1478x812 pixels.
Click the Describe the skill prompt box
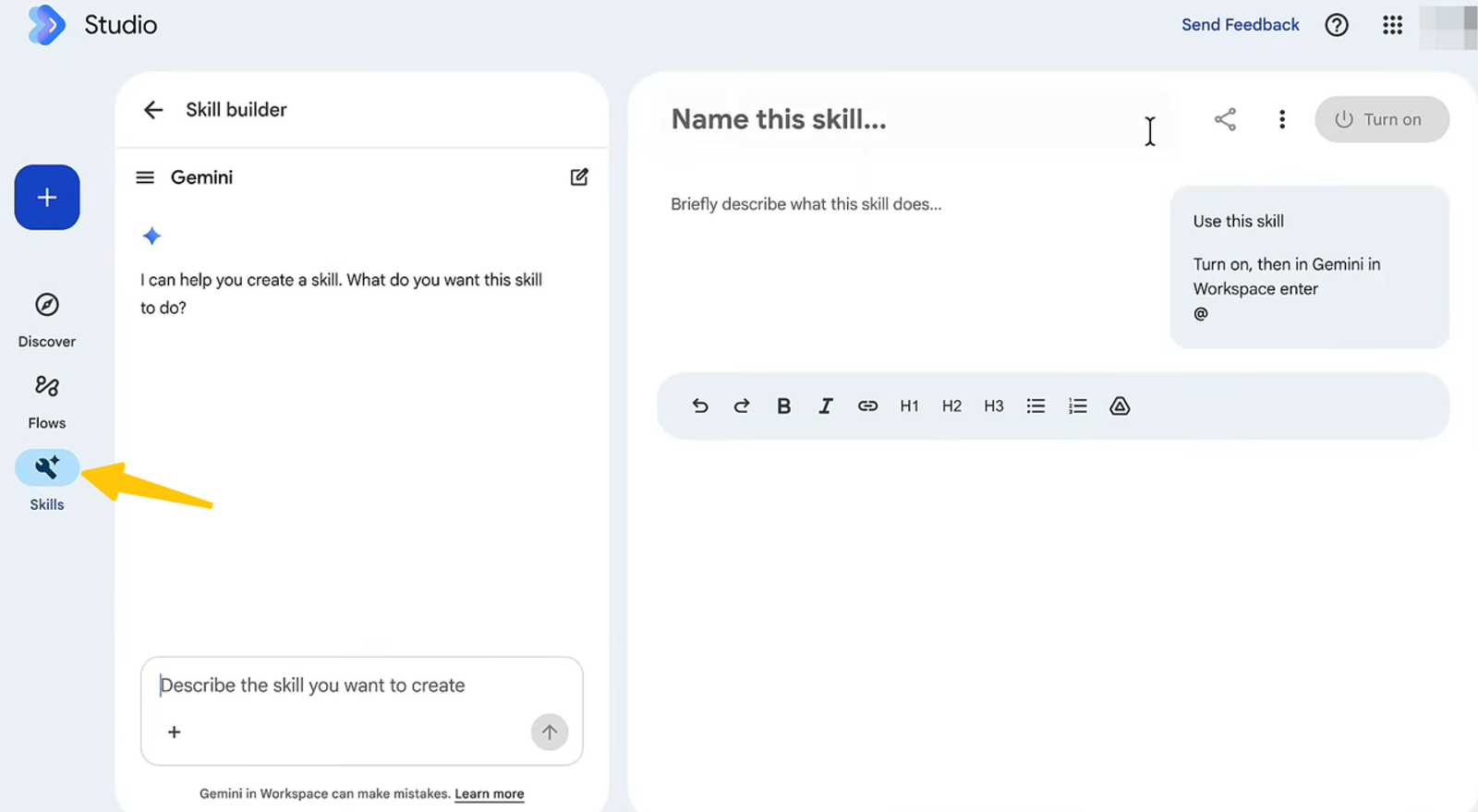pos(362,710)
